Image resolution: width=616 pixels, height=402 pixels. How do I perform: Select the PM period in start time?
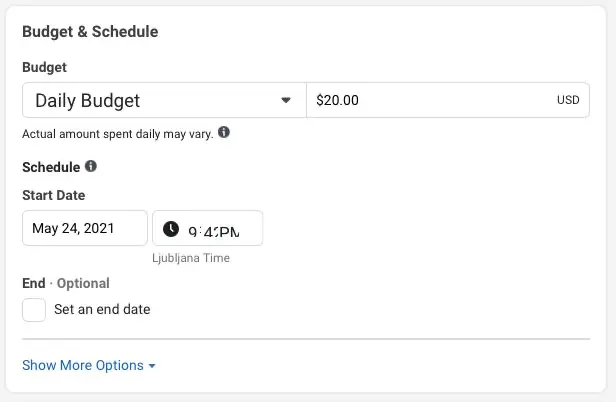(228, 231)
